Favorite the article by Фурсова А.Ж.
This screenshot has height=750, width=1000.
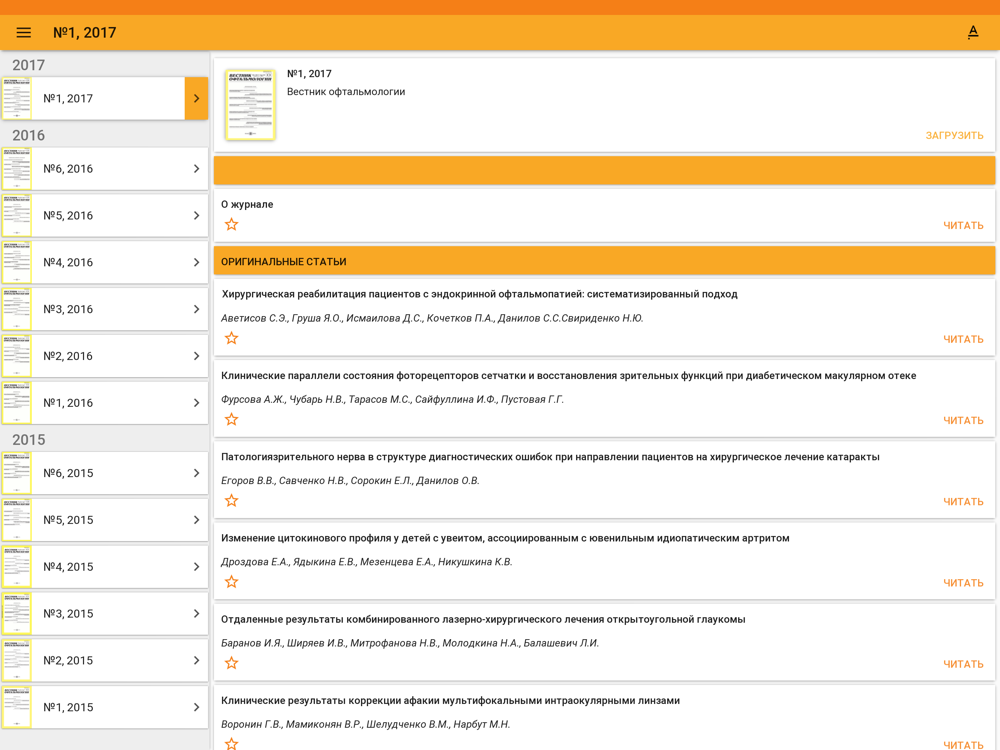point(232,419)
